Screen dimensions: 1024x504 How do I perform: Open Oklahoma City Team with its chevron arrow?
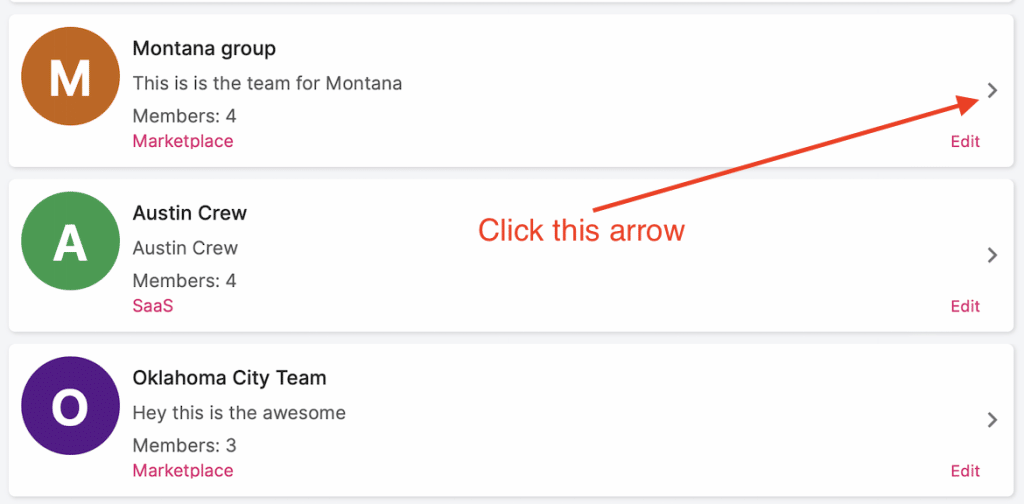993,420
